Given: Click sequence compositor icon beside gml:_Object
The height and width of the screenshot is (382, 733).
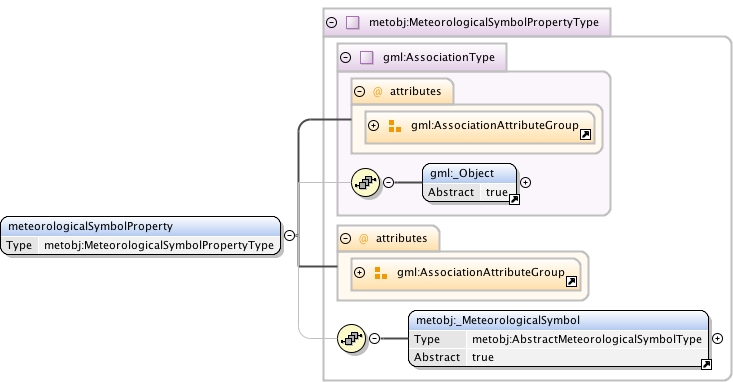Looking at the screenshot, I should click(365, 182).
